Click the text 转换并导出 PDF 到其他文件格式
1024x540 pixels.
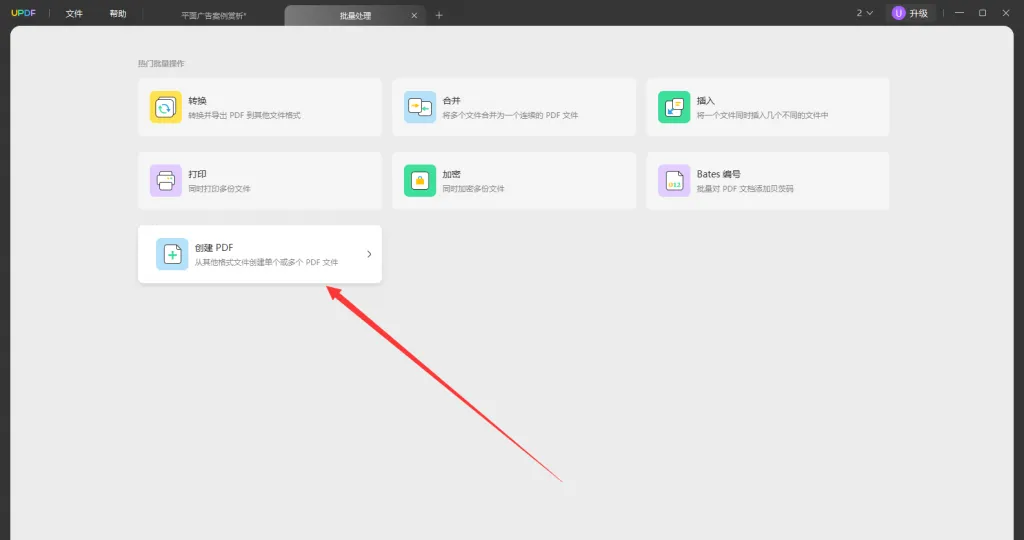pos(245,116)
